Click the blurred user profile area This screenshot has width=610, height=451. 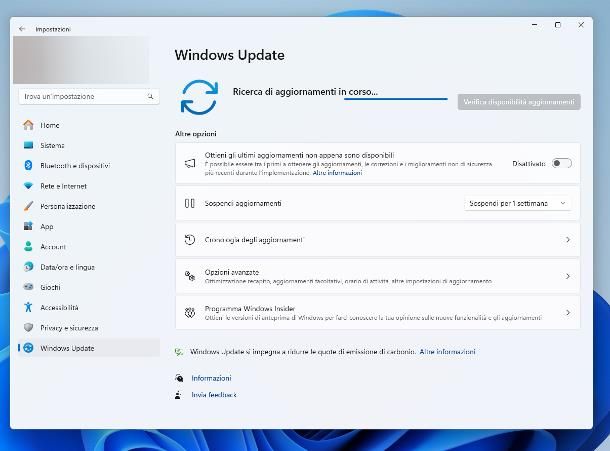click(x=81, y=60)
